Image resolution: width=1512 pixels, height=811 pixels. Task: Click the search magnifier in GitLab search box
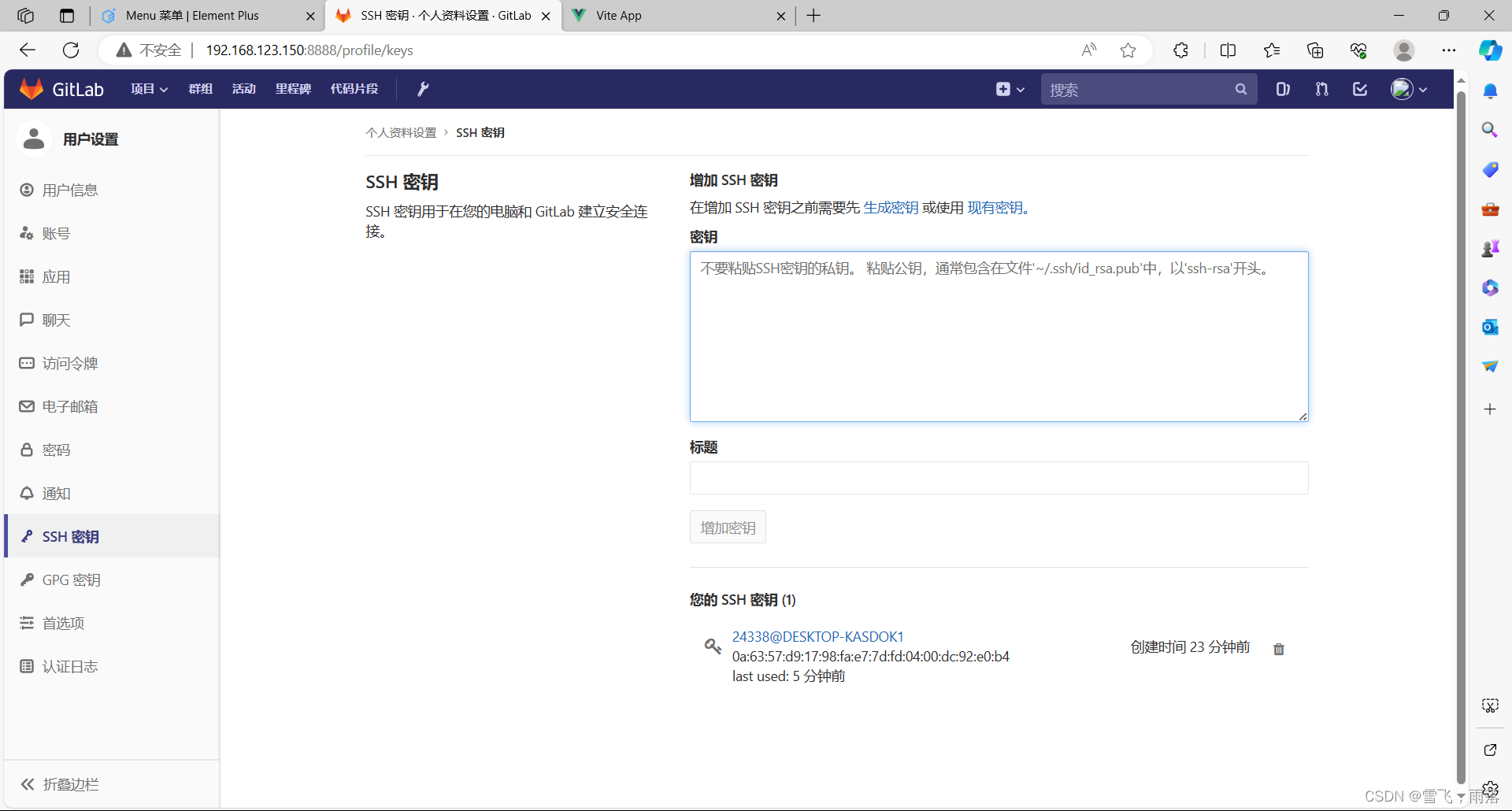tap(1240, 89)
